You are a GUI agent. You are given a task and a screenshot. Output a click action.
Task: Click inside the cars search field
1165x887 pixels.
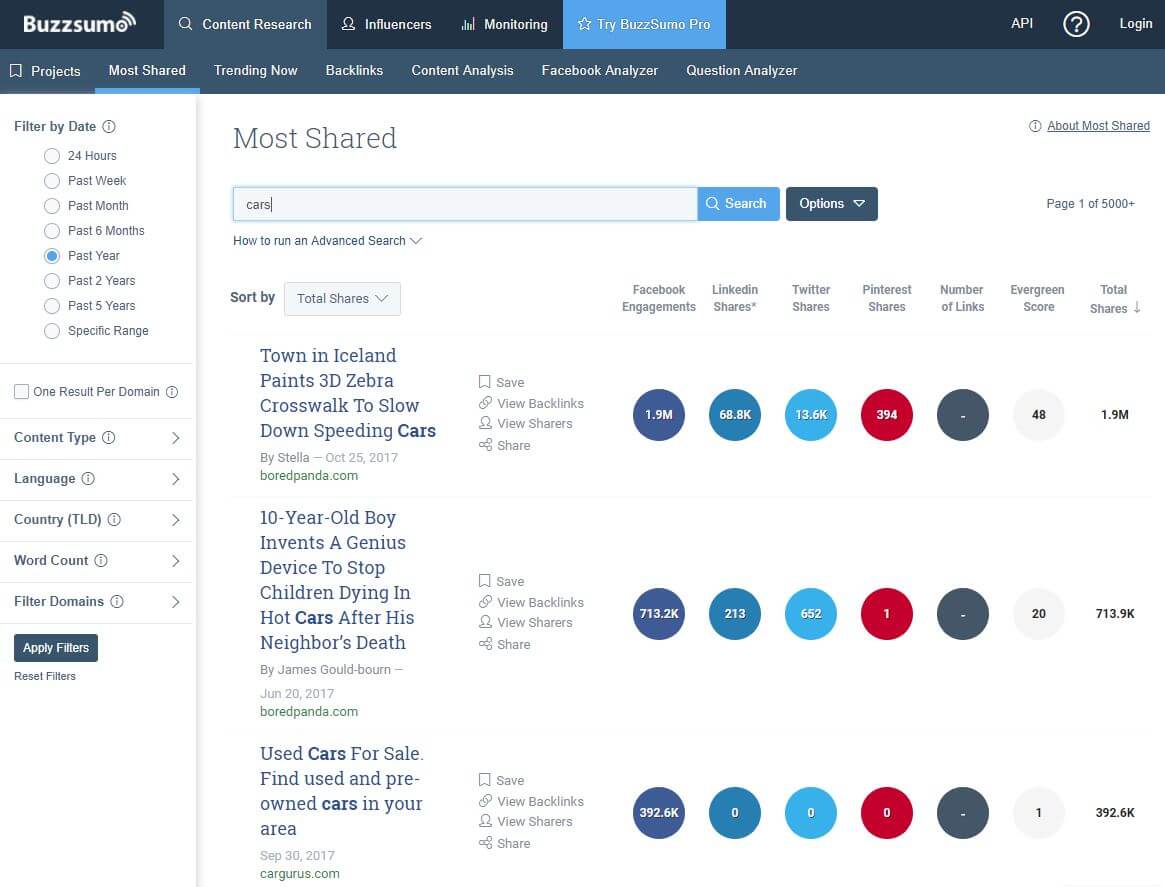coord(465,204)
